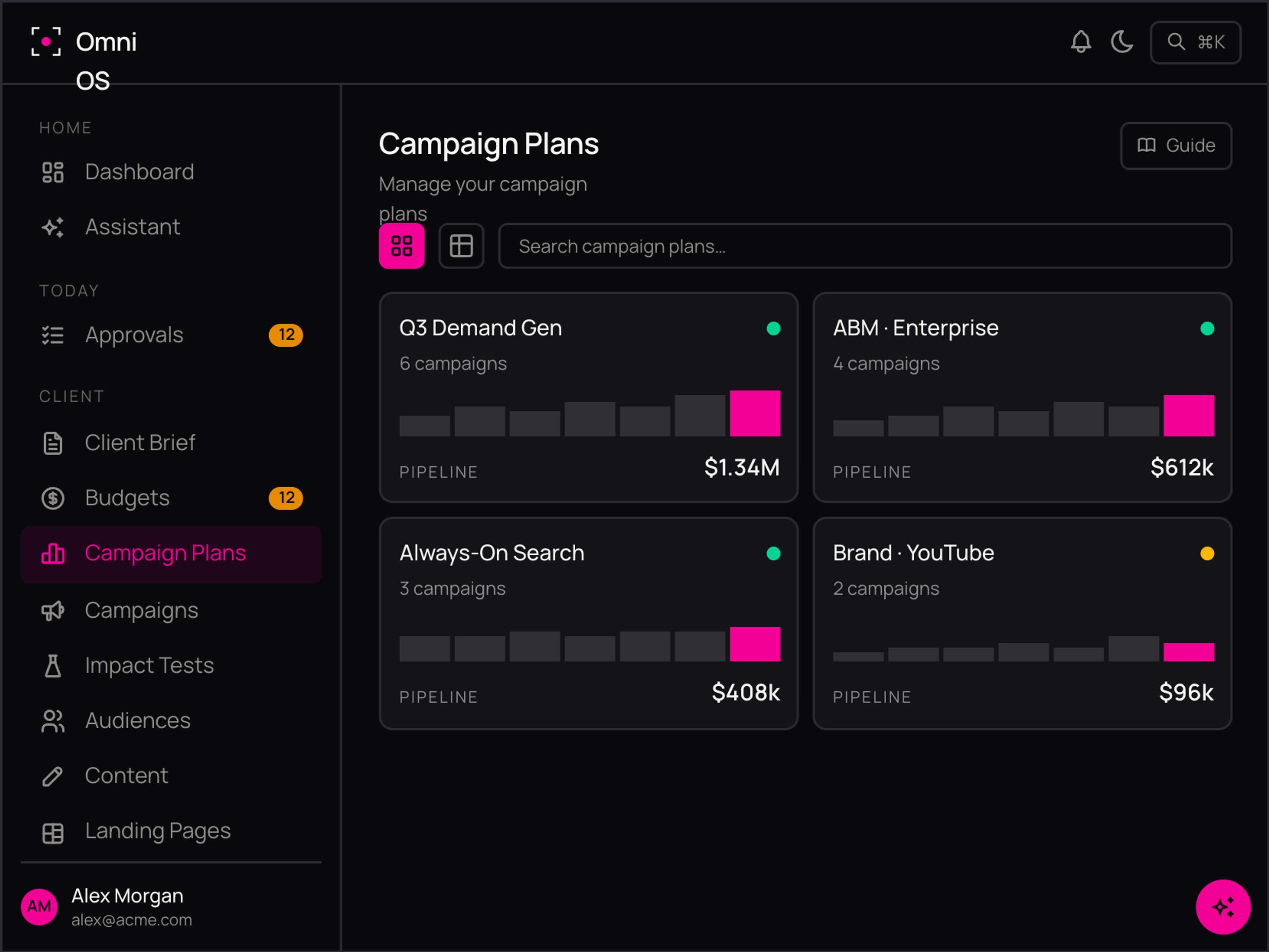Click the 2 campaigns label
Viewport: 1269px width, 952px height.
pos(886,589)
